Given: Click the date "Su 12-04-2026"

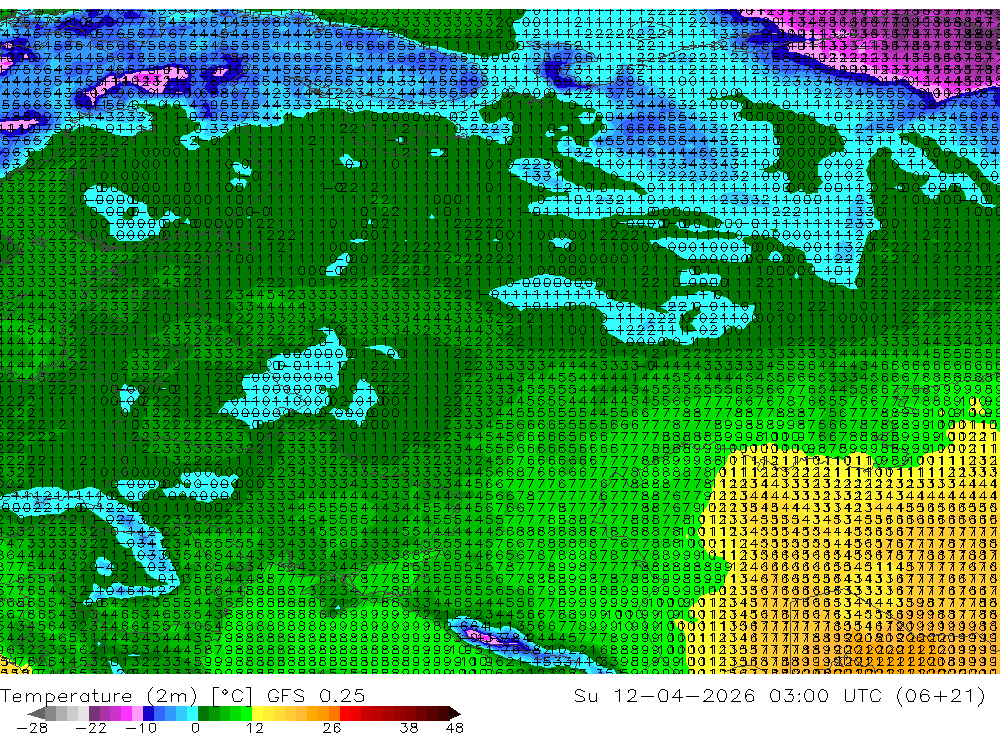Looking at the screenshot, I should pos(664,695).
